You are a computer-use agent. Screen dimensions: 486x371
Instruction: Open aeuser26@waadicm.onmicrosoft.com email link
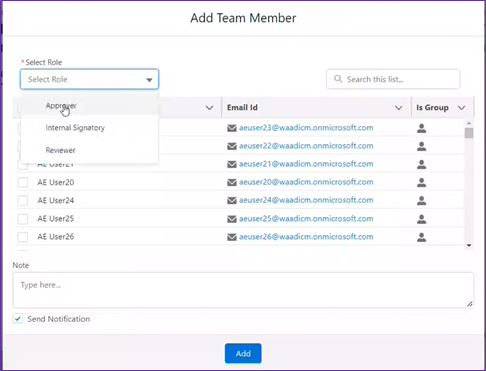click(306, 237)
